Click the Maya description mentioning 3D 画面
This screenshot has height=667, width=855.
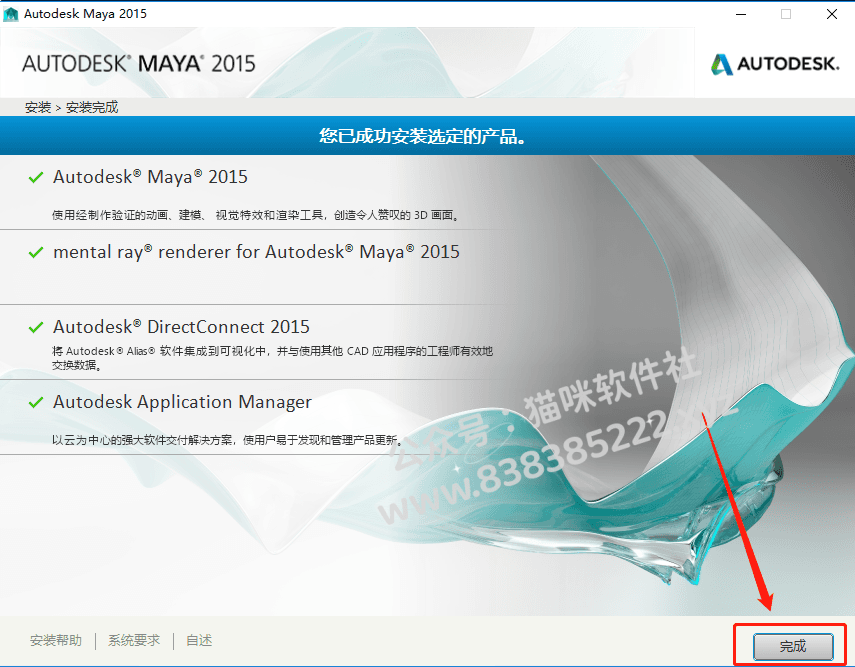tap(256, 215)
